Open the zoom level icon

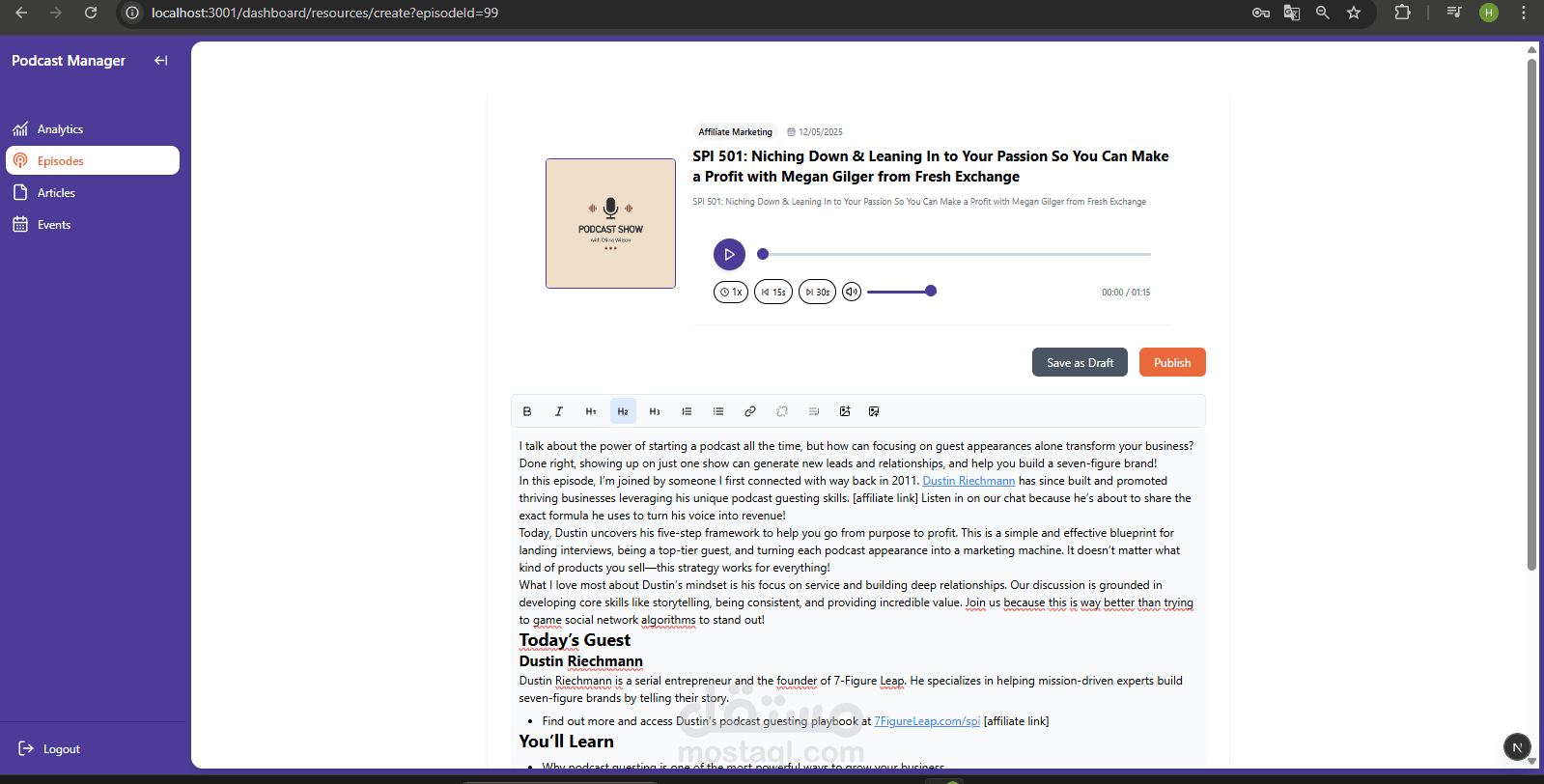(1323, 13)
